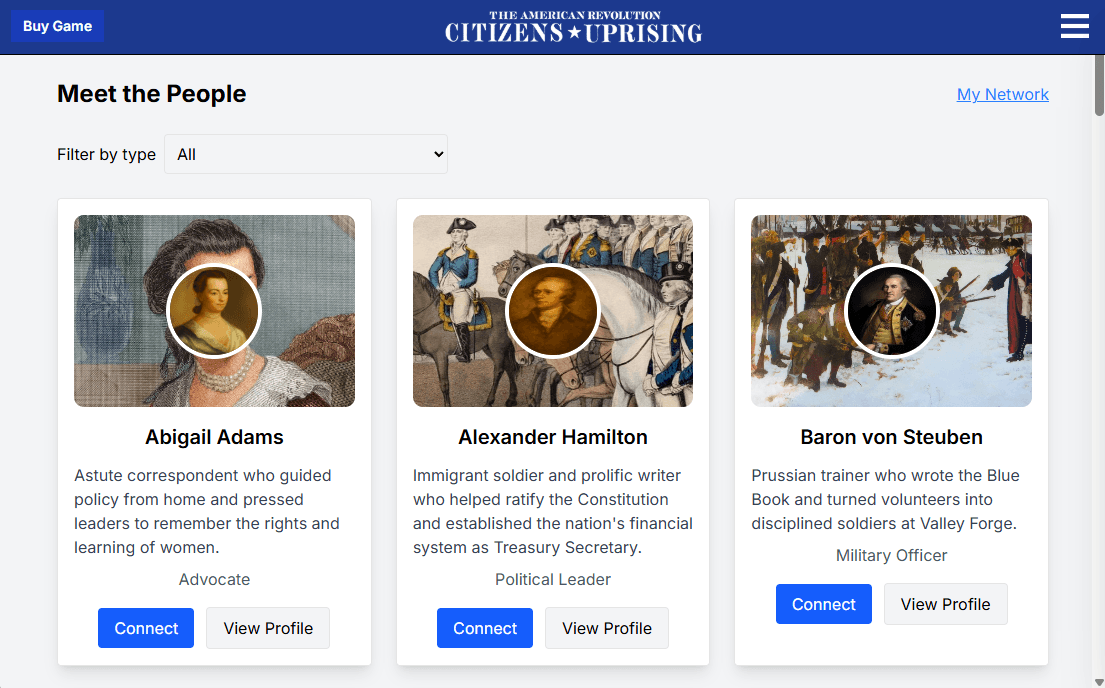
Task: View Baron von Steuben's profile
Action: (945, 604)
